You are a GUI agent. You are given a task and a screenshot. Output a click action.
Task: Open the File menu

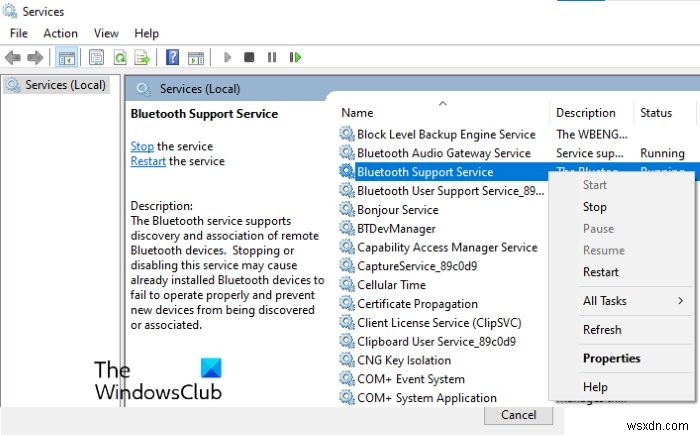(x=19, y=33)
